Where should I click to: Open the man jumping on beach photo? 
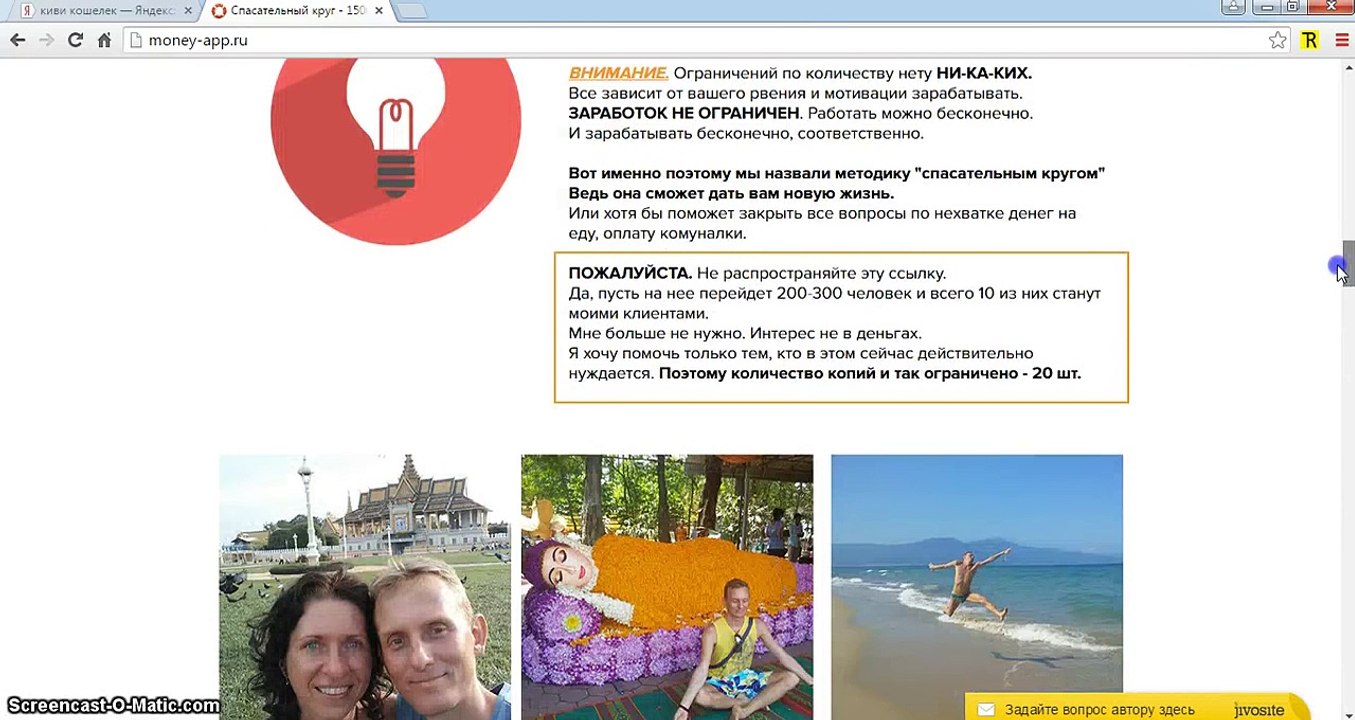977,587
